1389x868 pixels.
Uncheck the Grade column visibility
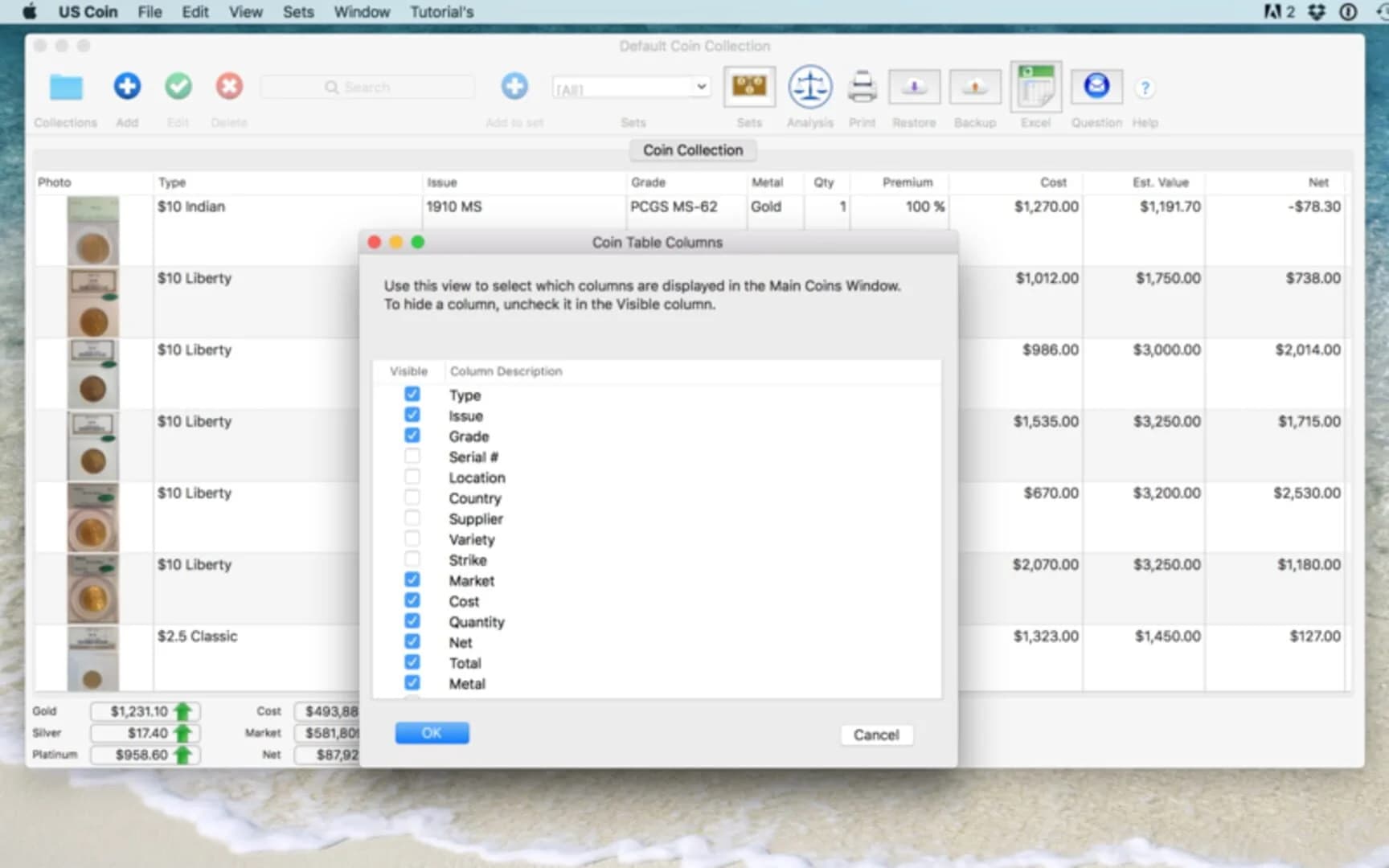tap(412, 435)
